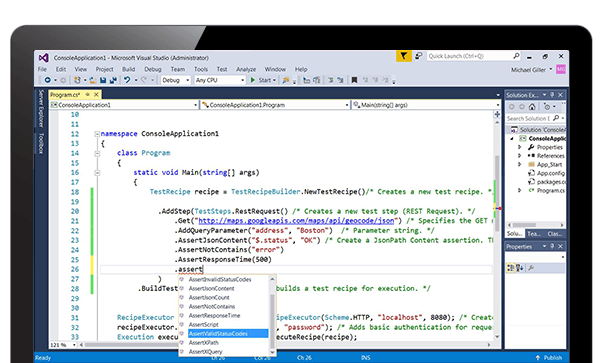Open the Any CPU platform dropdown
The width and height of the screenshot is (600, 363).
[x=220, y=80]
